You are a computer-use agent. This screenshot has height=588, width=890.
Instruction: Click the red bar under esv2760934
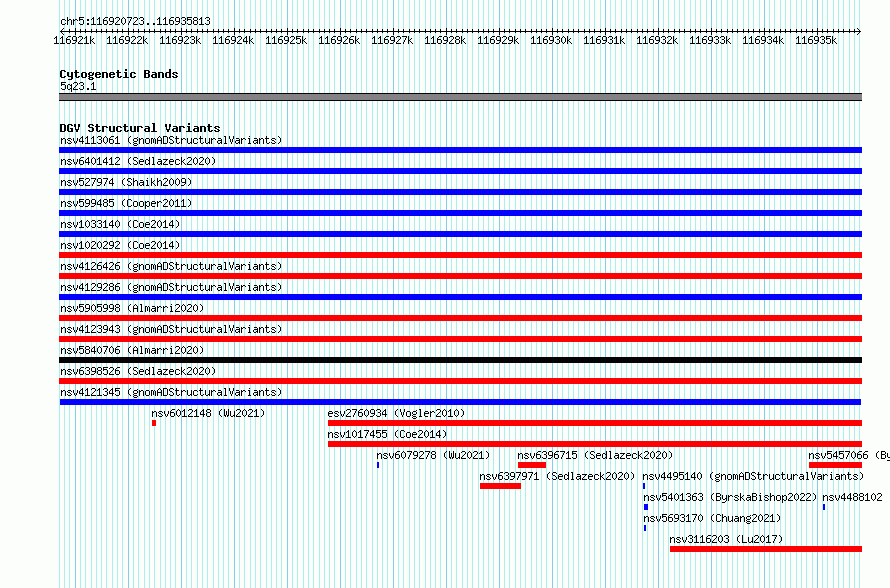pos(595,423)
